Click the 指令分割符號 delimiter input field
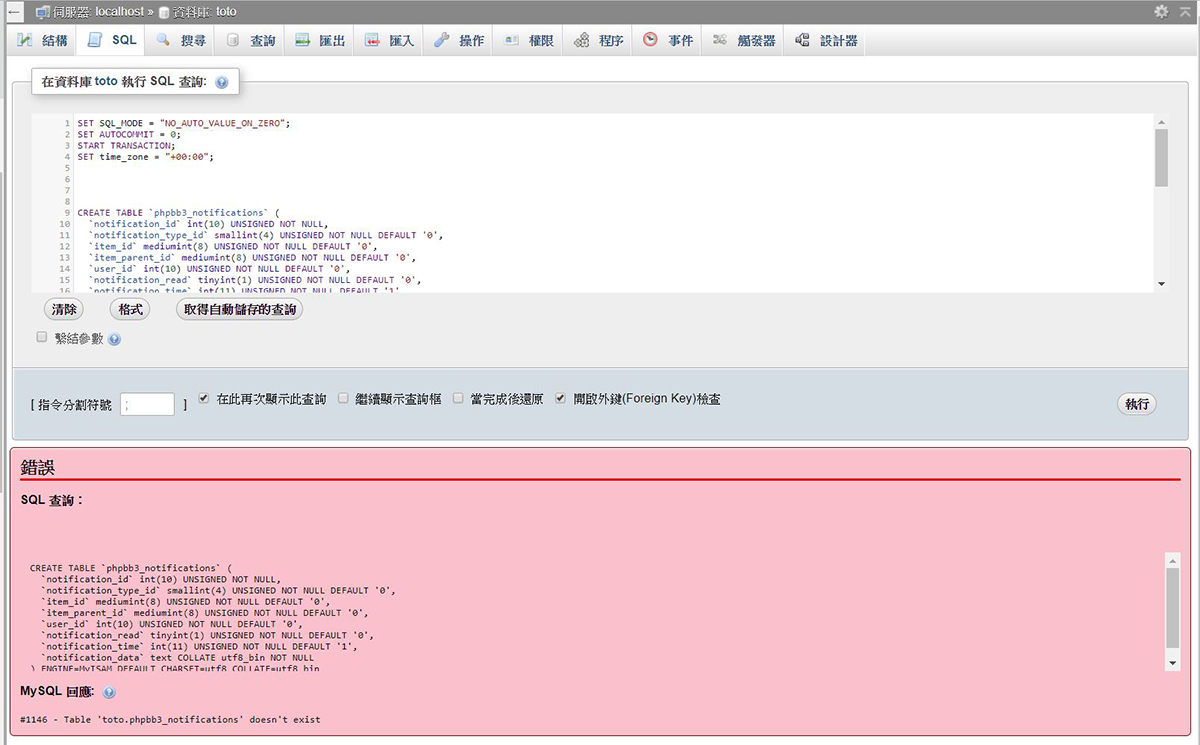The image size is (1200, 745). tap(147, 404)
